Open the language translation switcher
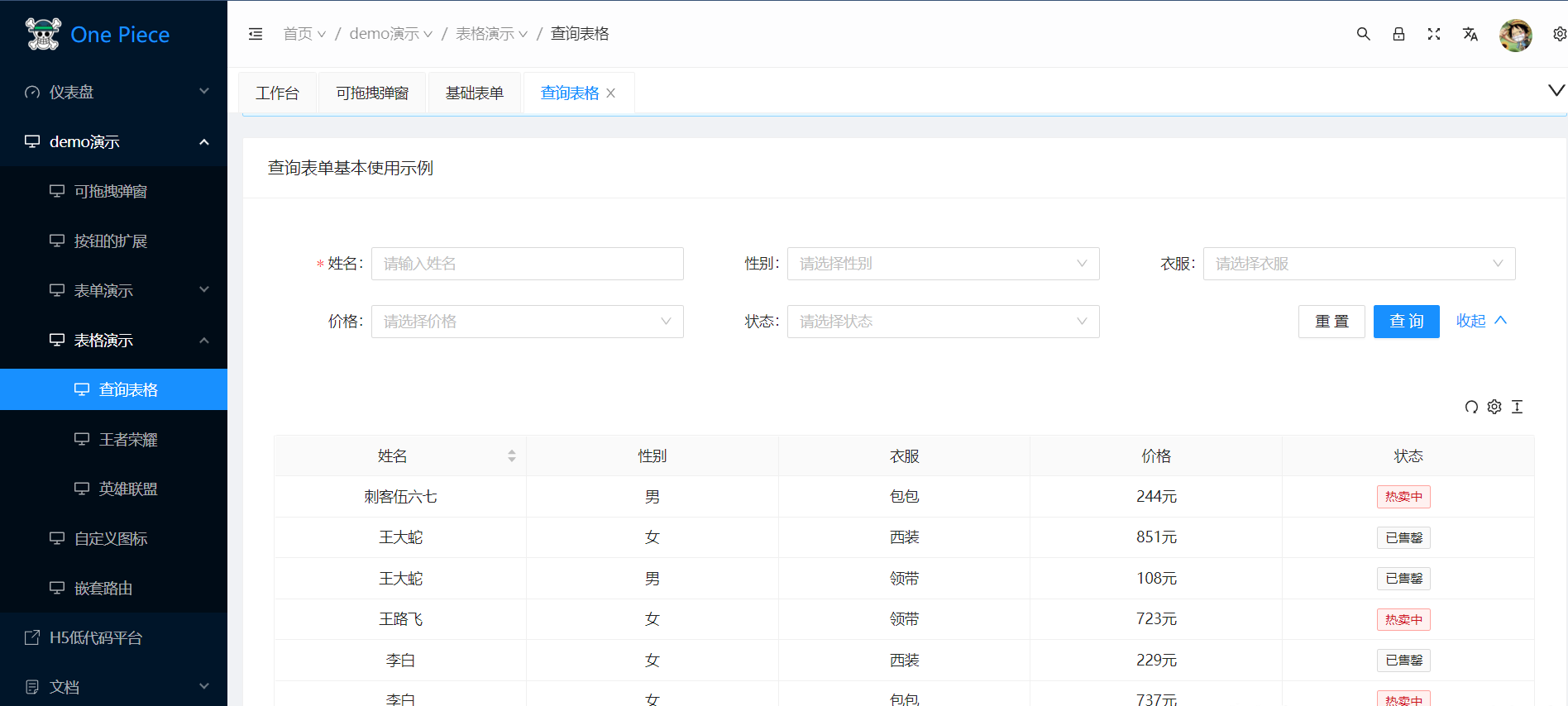Image resolution: width=1568 pixels, height=706 pixels. (1470, 34)
